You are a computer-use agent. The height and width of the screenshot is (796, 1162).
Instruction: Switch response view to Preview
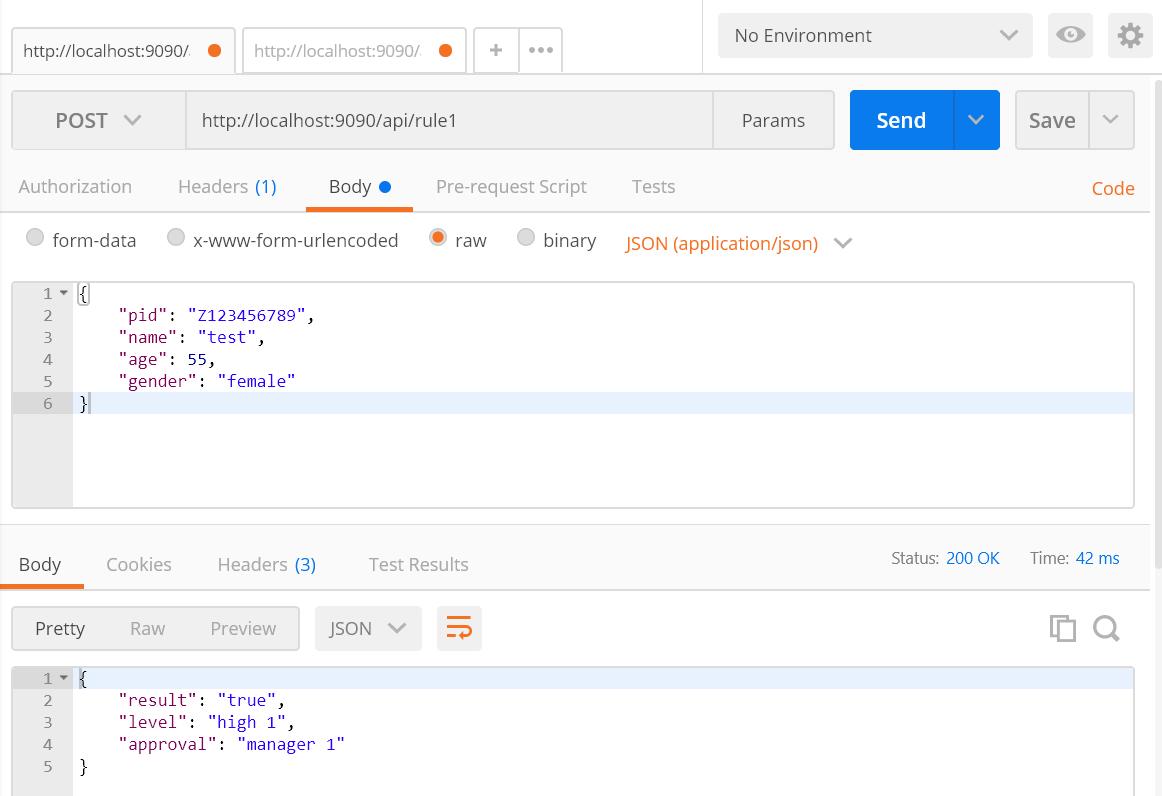point(243,628)
